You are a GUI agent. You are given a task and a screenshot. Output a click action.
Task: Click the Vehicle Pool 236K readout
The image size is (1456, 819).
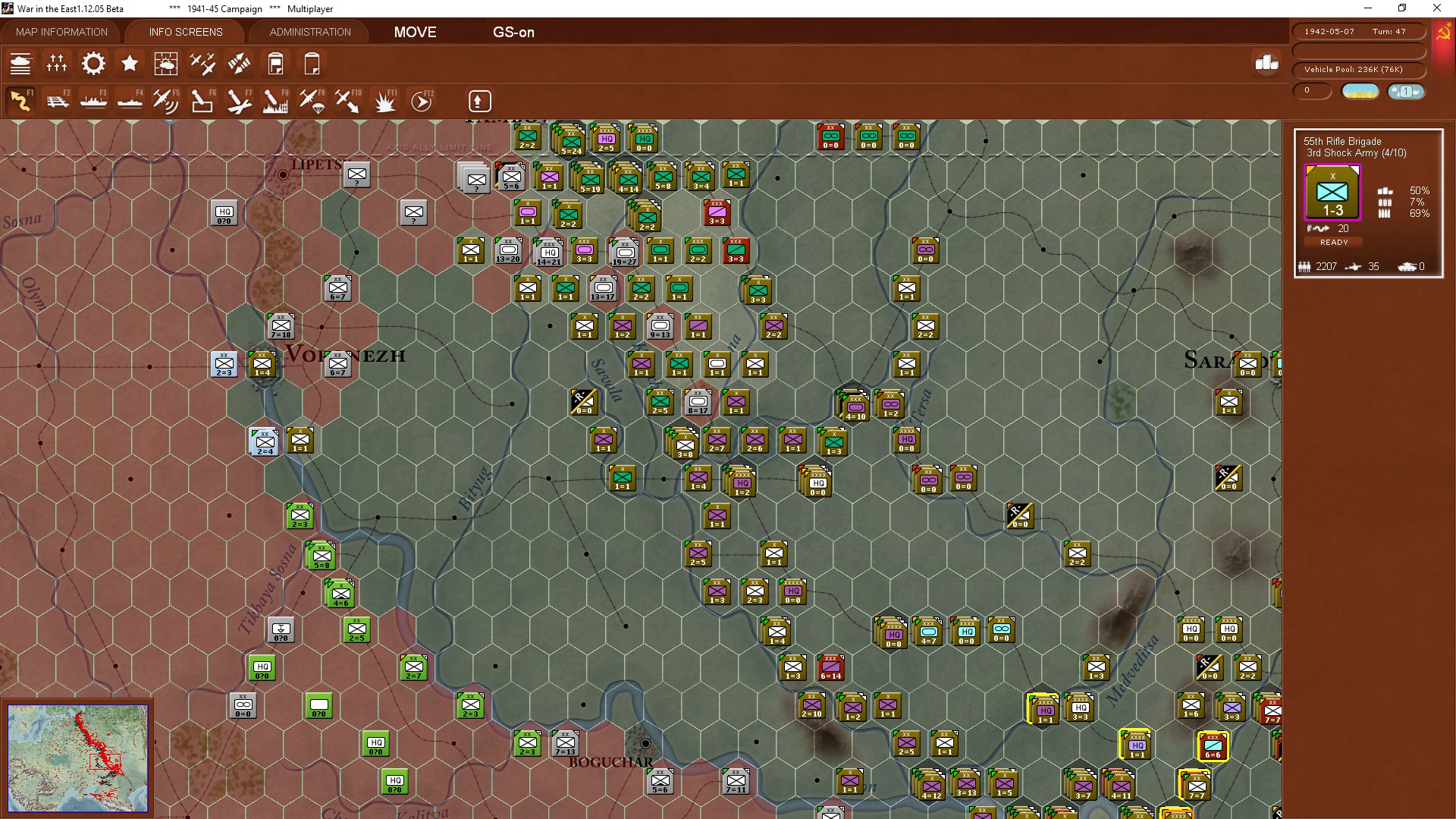(1357, 70)
